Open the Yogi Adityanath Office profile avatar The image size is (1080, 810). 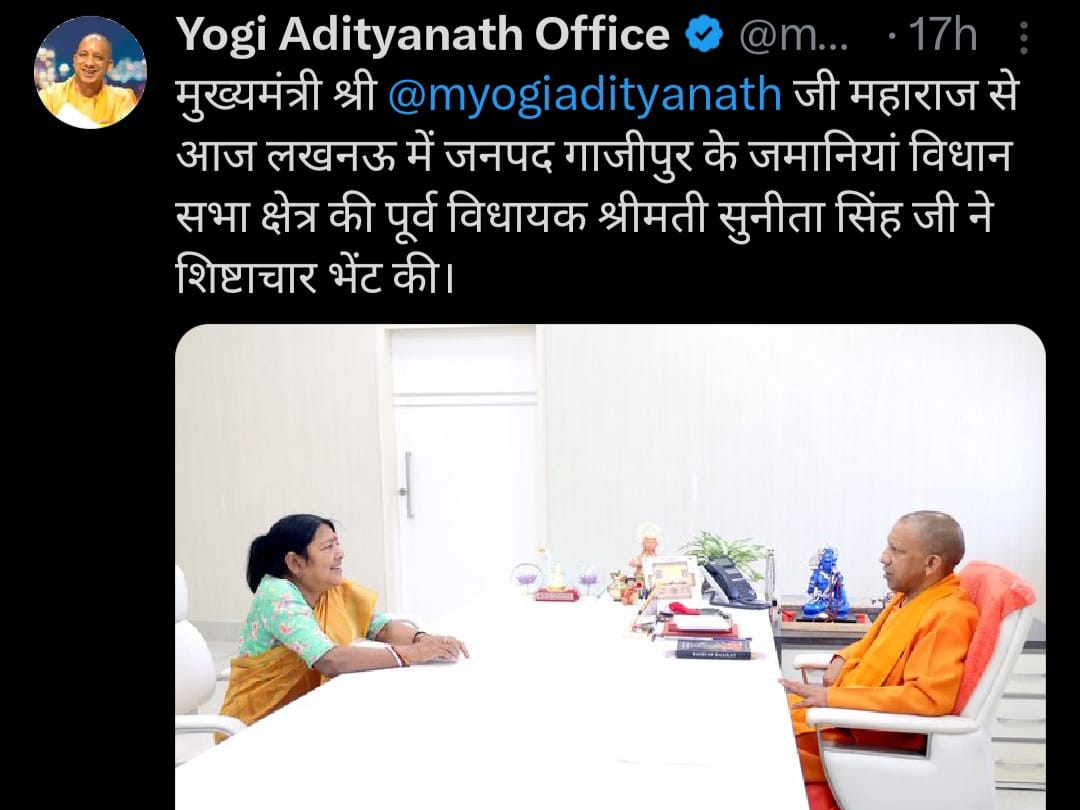[90, 72]
